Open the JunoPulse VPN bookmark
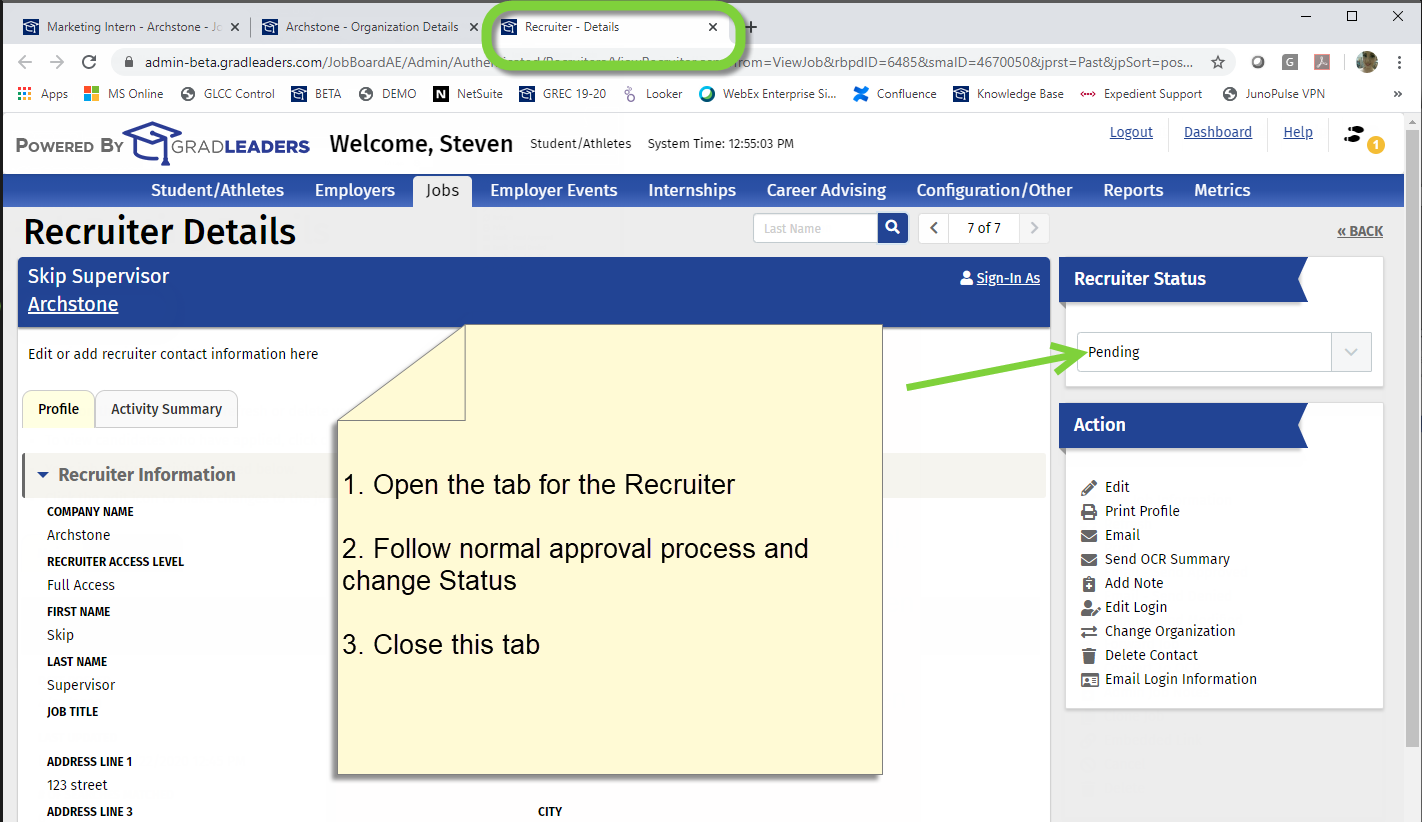This screenshot has width=1422, height=822. (x=1273, y=94)
